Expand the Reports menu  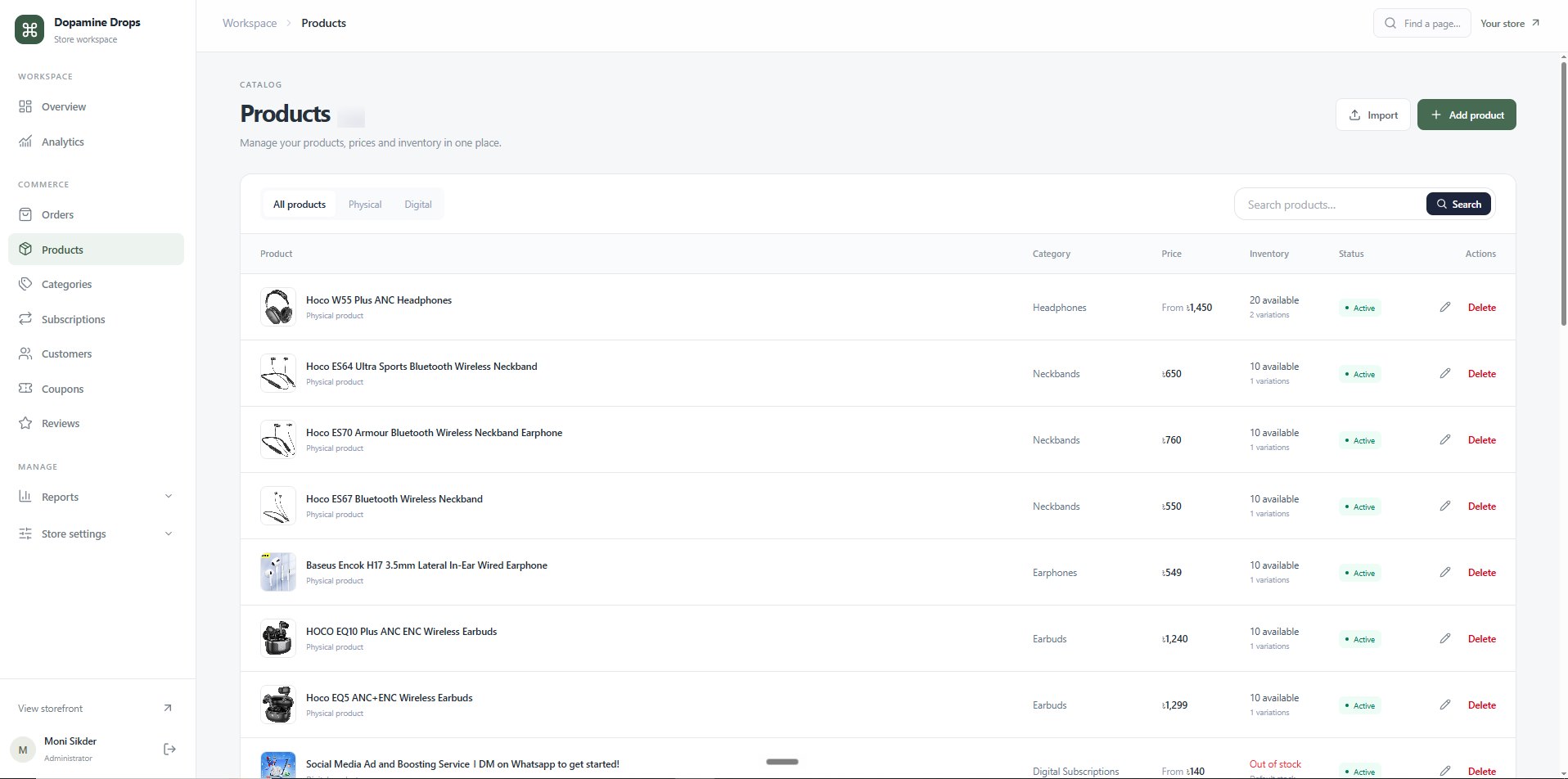pyautogui.click(x=96, y=497)
